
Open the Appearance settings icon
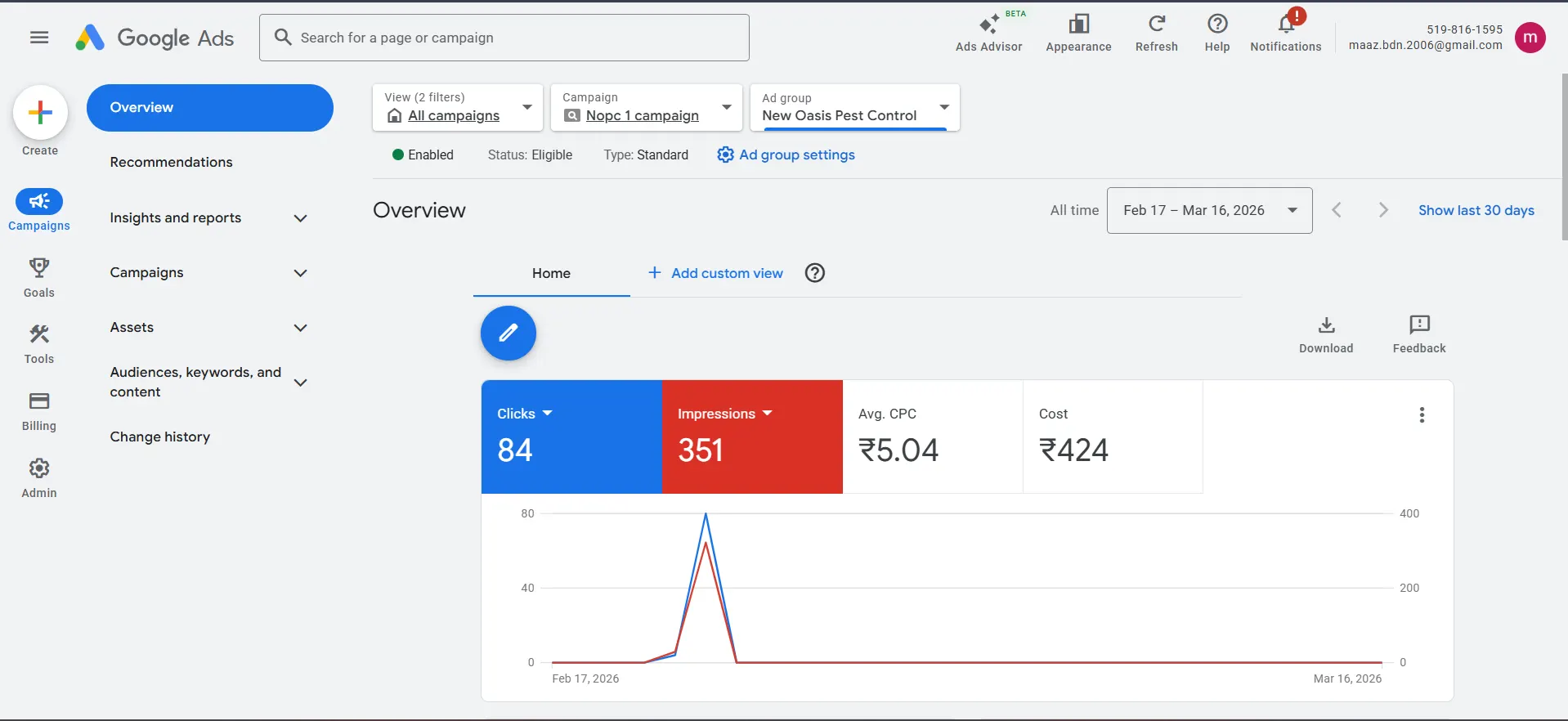tap(1078, 34)
